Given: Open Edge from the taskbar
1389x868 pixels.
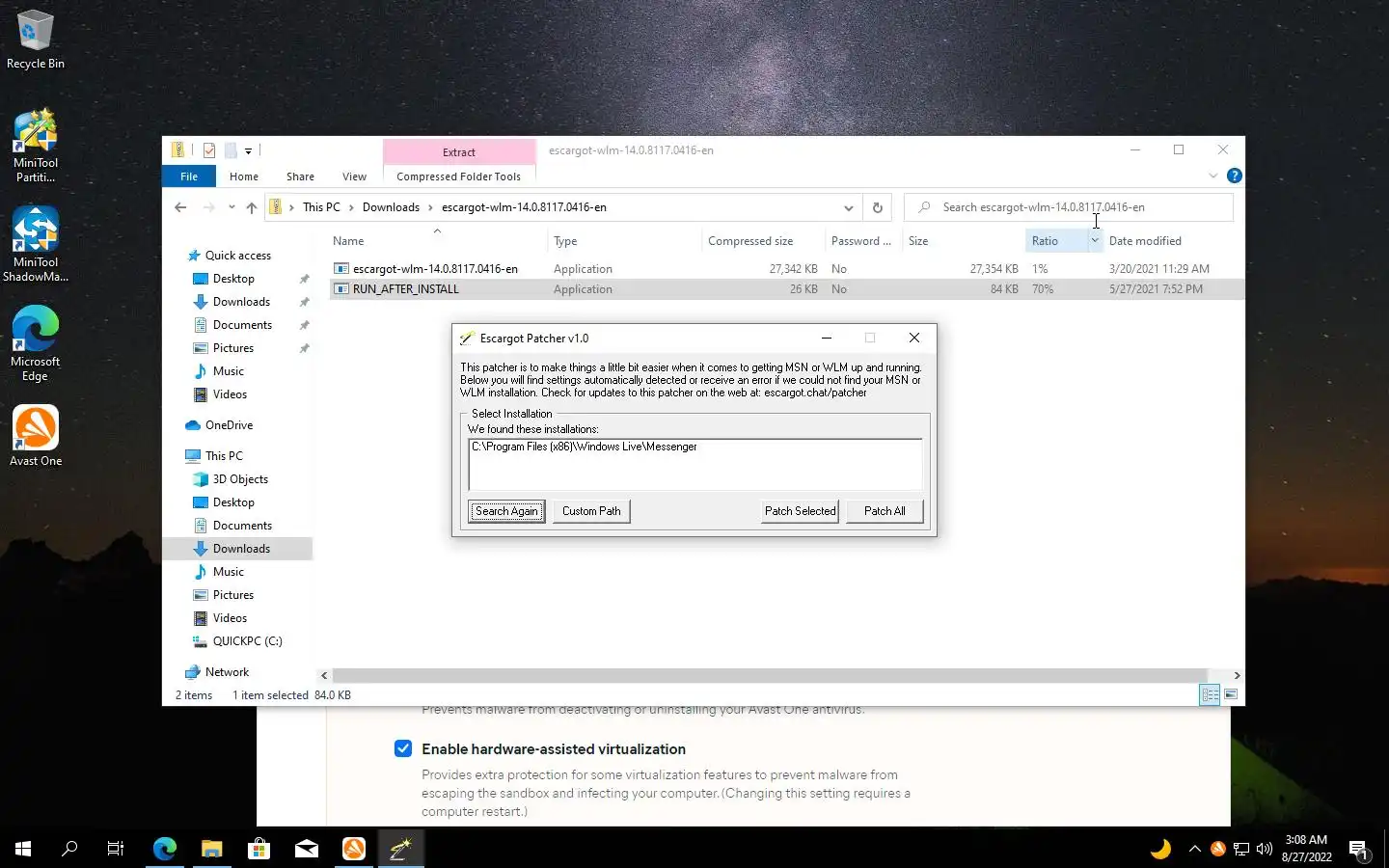Looking at the screenshot, I should tap(165, 849).
